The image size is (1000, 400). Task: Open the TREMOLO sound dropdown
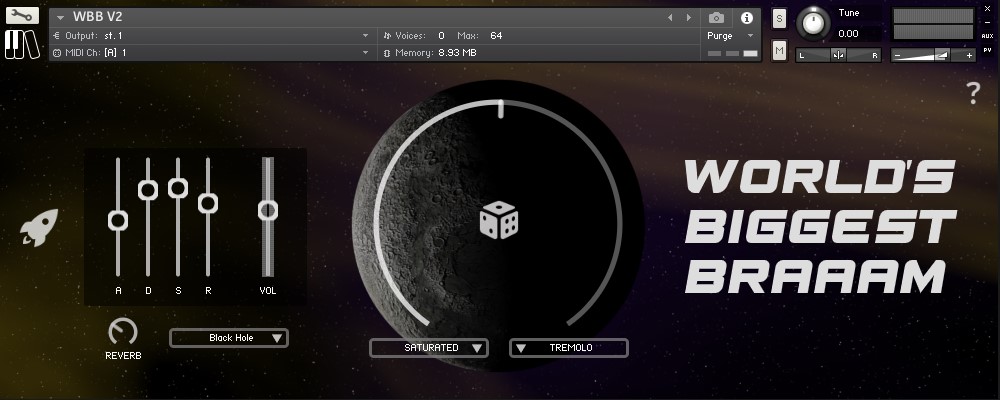[x=569, y=348]
